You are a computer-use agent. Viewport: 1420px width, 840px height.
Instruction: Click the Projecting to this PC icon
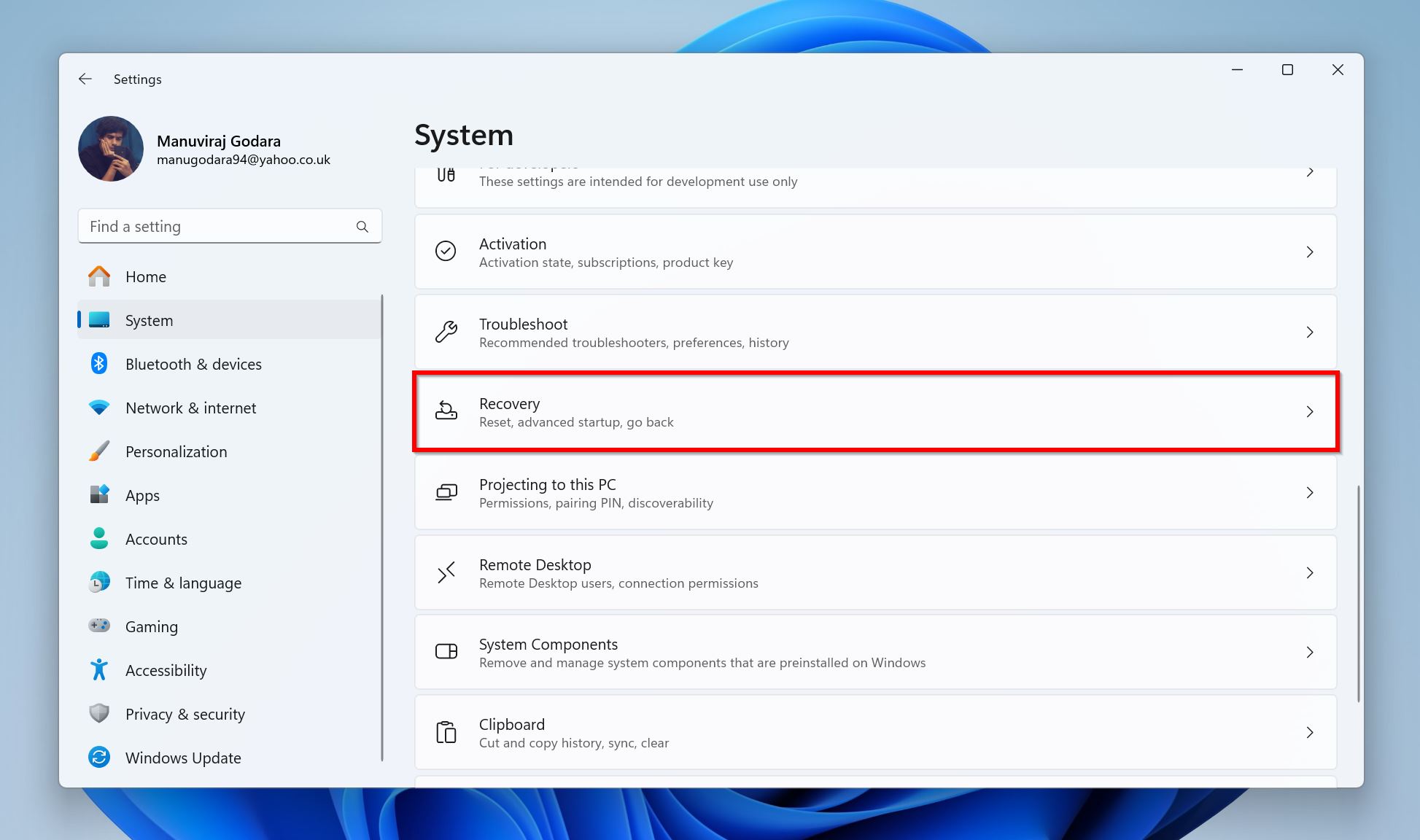point(446,492)
